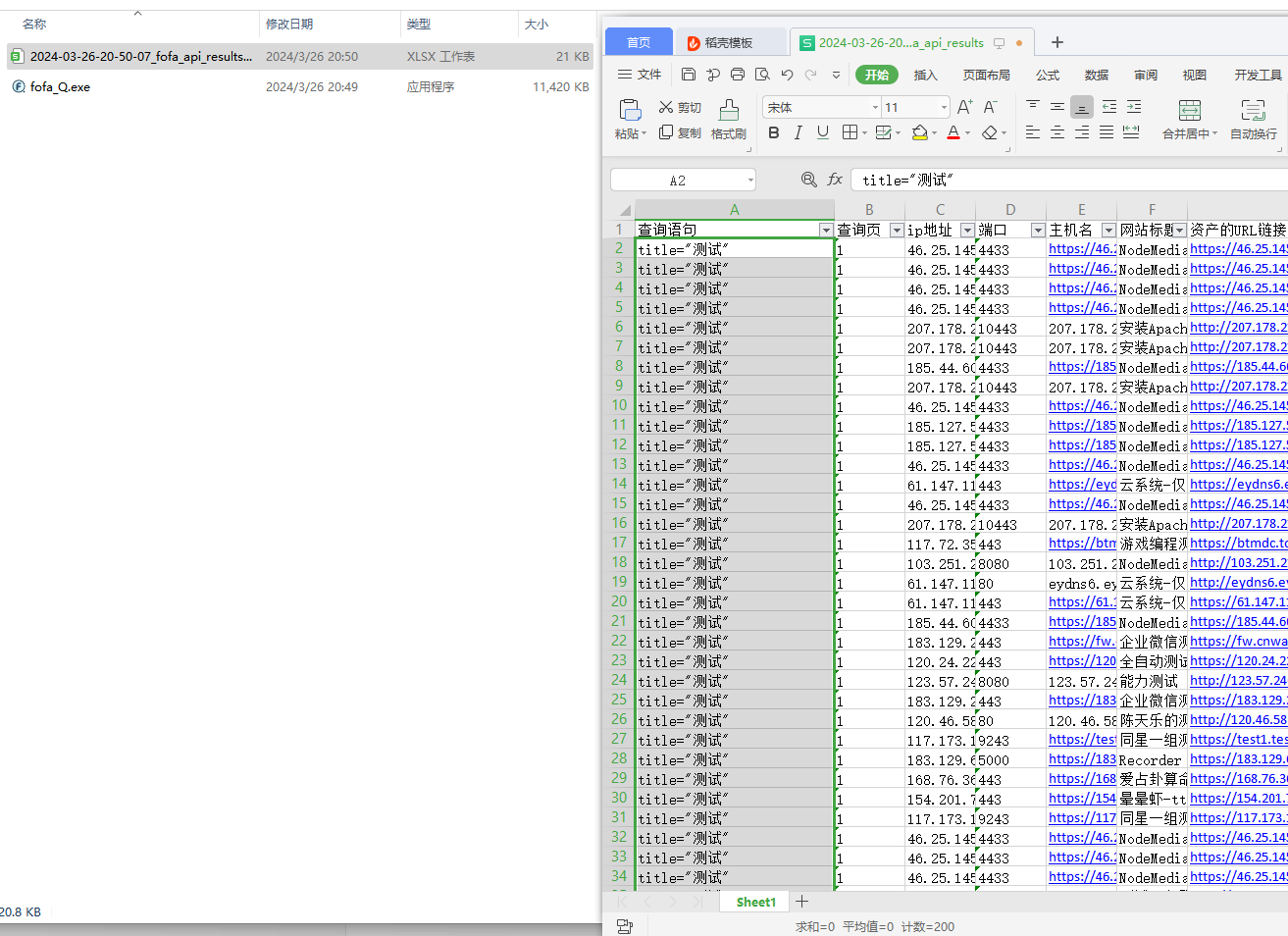Screen dimensions: 1288x936
Task: Justify text in both directions
Action: click(x=1107, y=132)
